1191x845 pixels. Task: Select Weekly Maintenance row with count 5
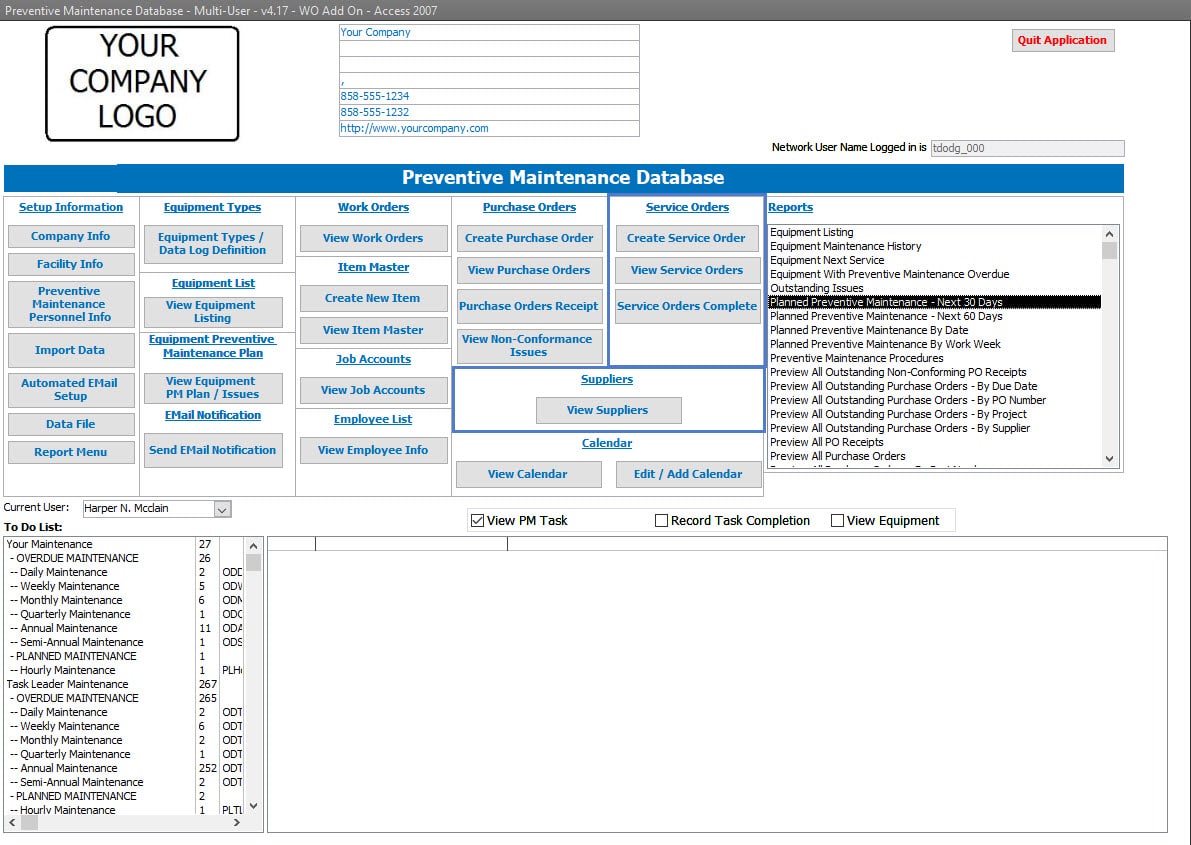[125, 586]
